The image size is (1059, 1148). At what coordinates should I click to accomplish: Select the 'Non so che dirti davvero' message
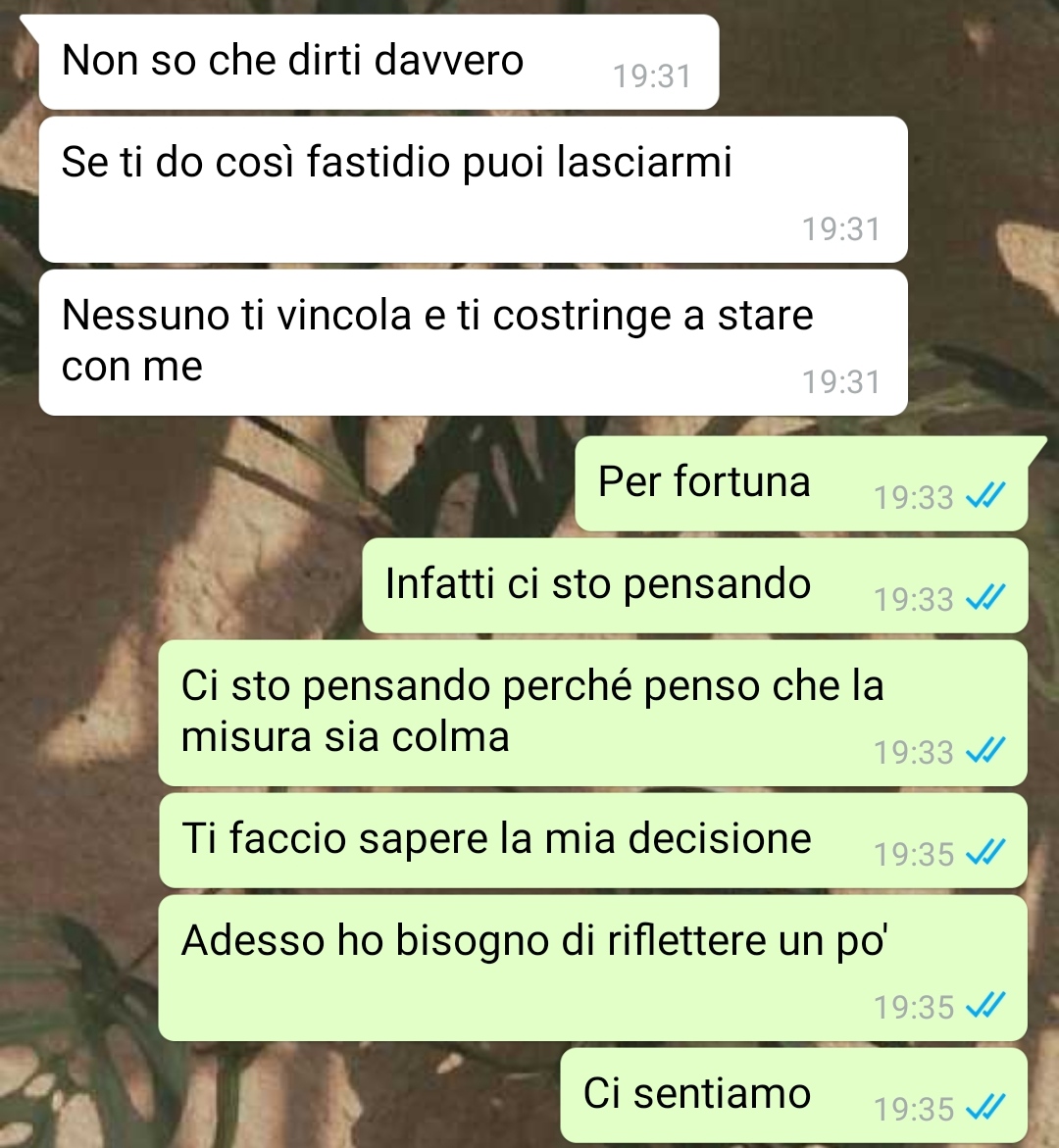click(x=378, y=62)
